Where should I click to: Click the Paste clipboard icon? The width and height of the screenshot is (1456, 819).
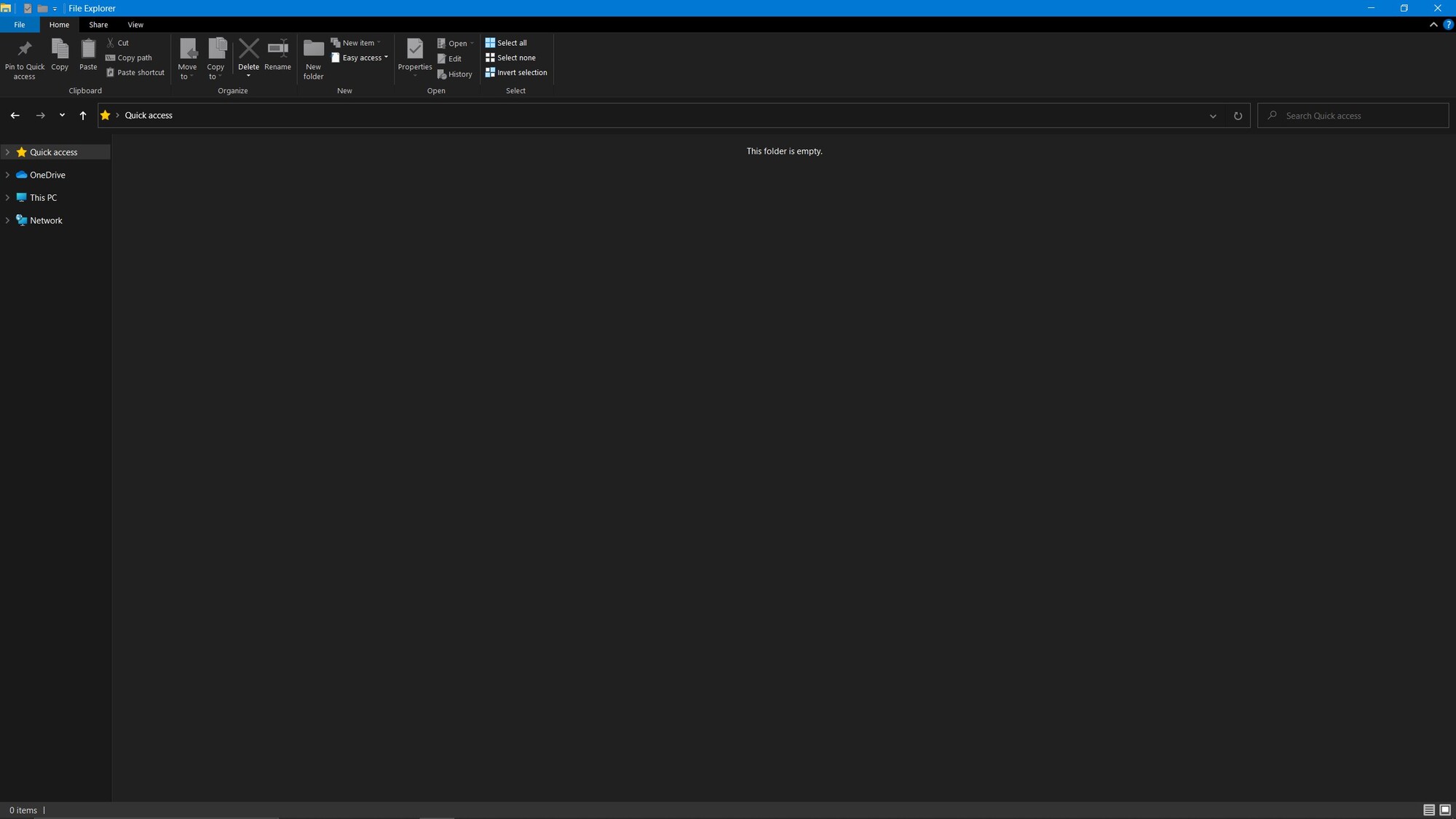click(88, 50)
